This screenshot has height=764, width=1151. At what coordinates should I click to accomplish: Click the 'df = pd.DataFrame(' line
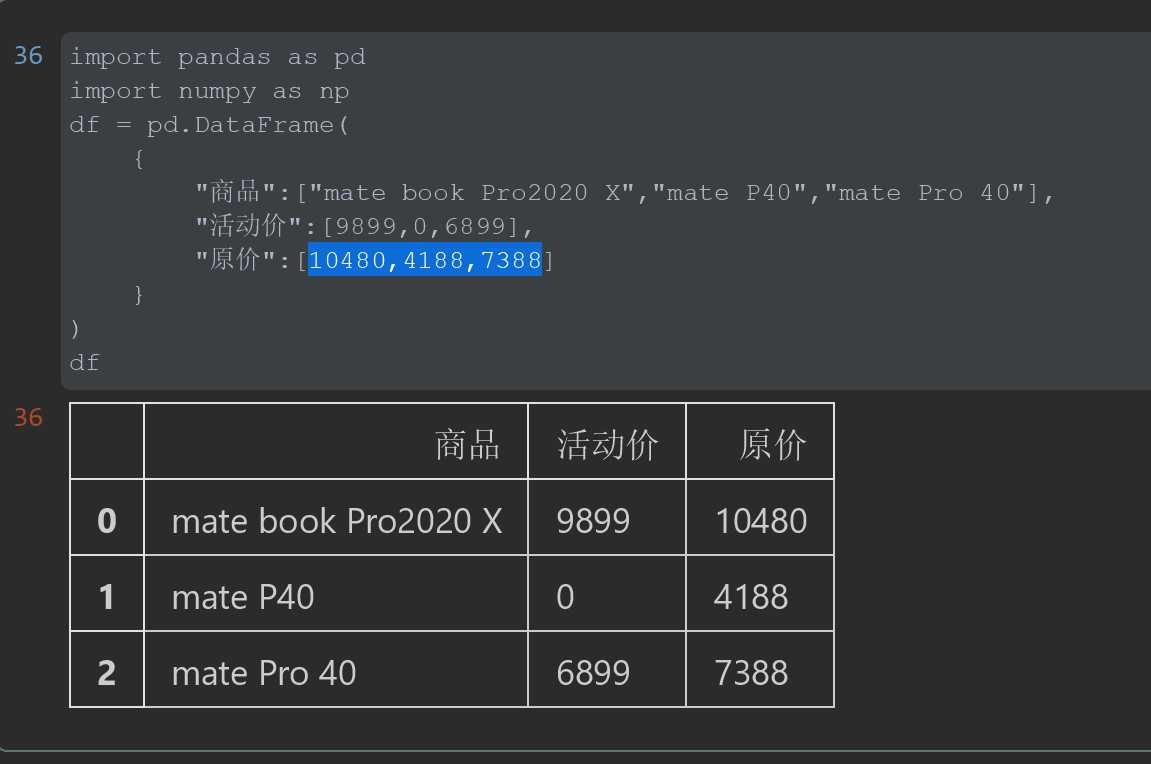pyautogui.click(x=209, y=125)
